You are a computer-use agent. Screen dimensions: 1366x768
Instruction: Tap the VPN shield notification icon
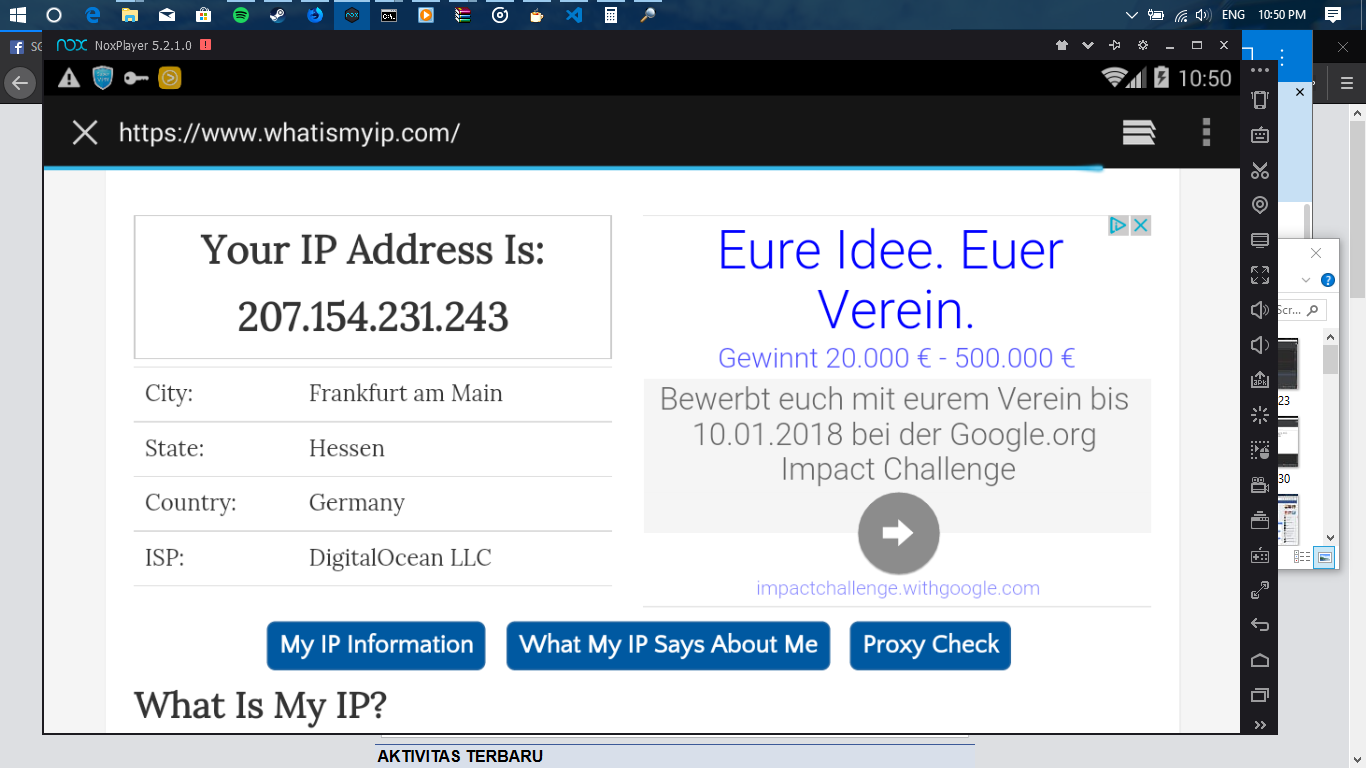(102, 78)
